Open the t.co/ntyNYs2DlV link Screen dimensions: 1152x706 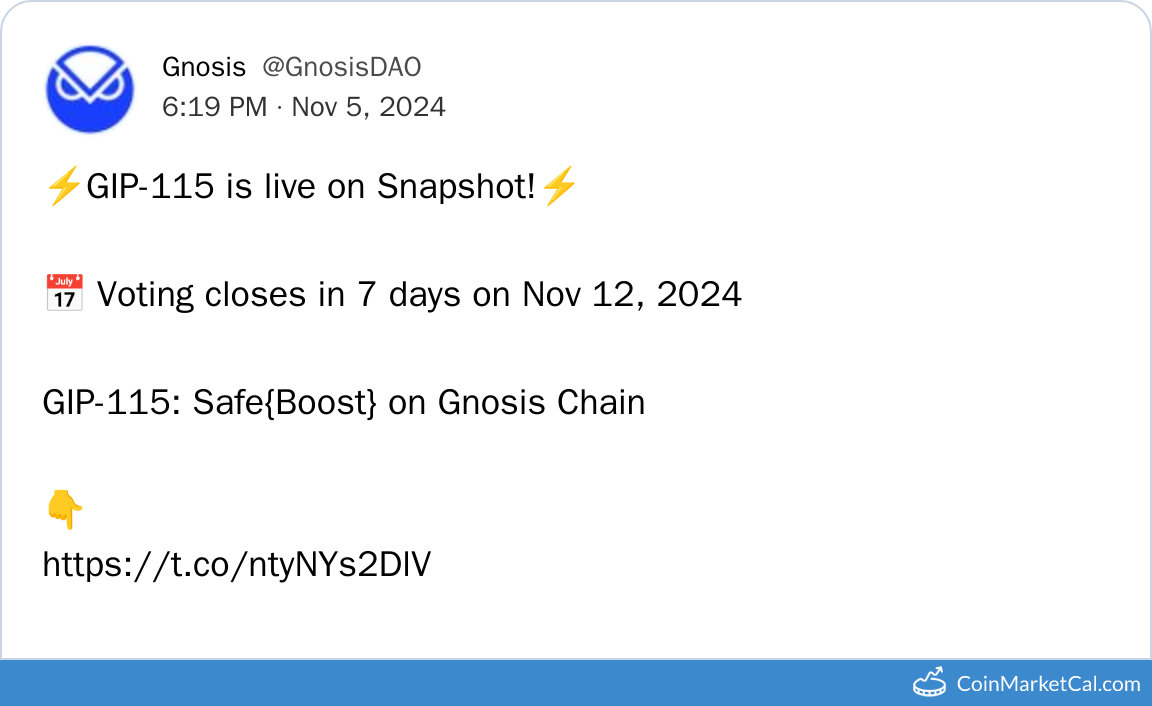coord(237,565)
